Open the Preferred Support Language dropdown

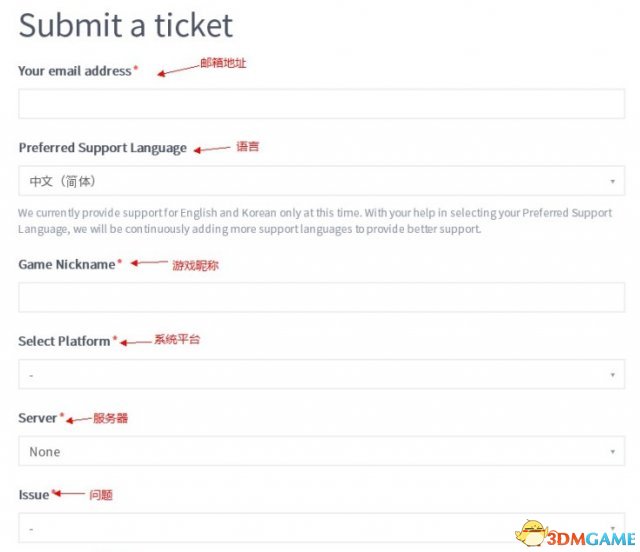[x=322, y=181]
